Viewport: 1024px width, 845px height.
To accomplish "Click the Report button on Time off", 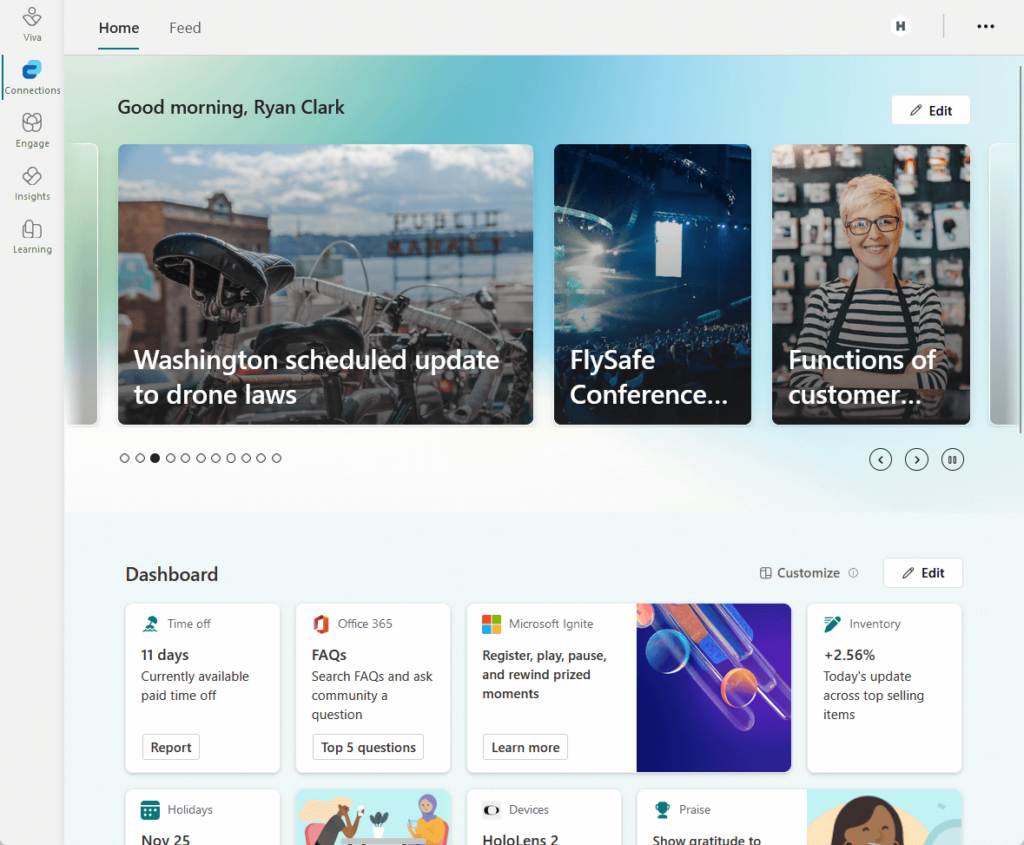I will (171, 747).
